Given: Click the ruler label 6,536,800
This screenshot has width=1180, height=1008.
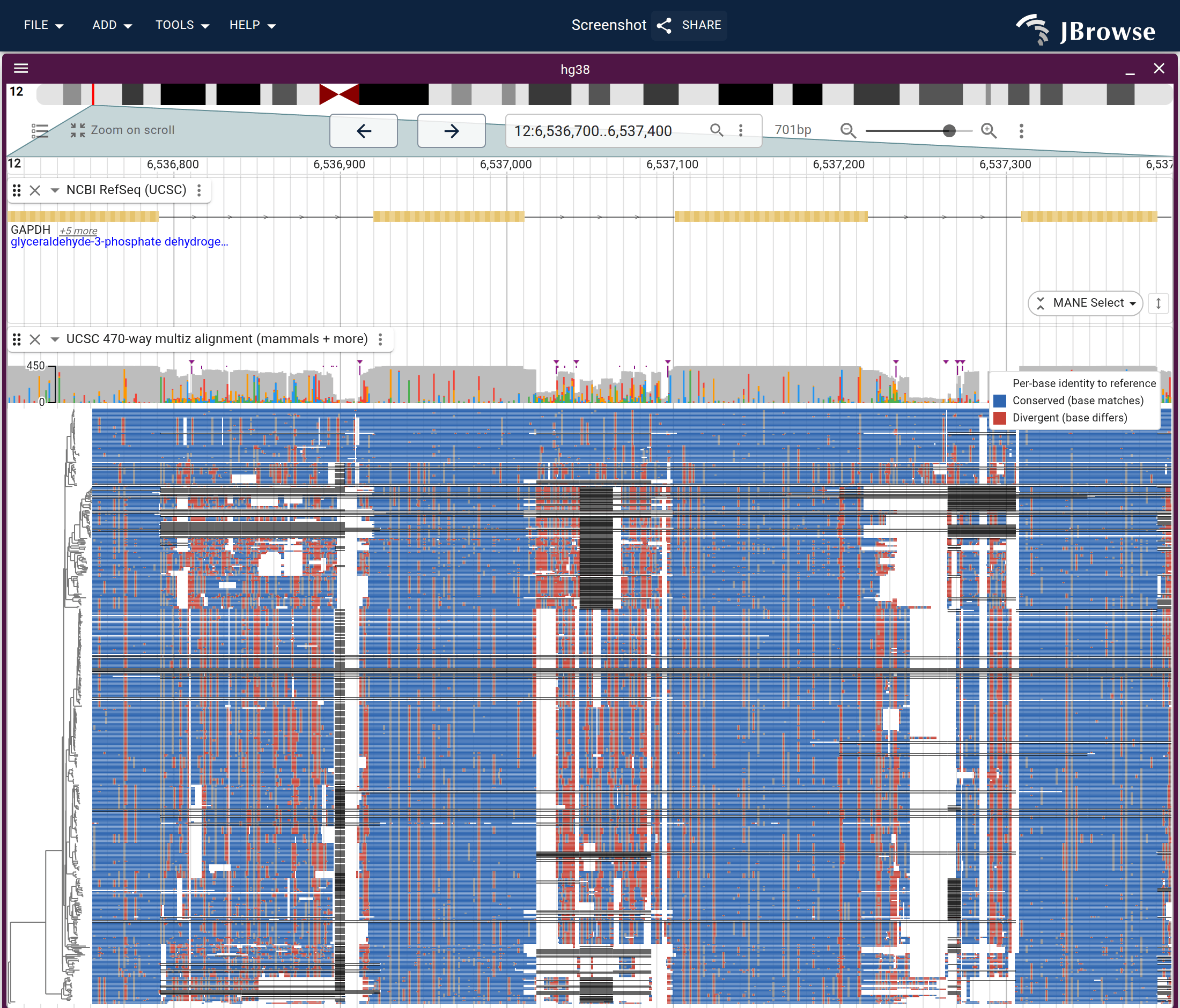Looking at the screenshot, I should coord(173,165).
